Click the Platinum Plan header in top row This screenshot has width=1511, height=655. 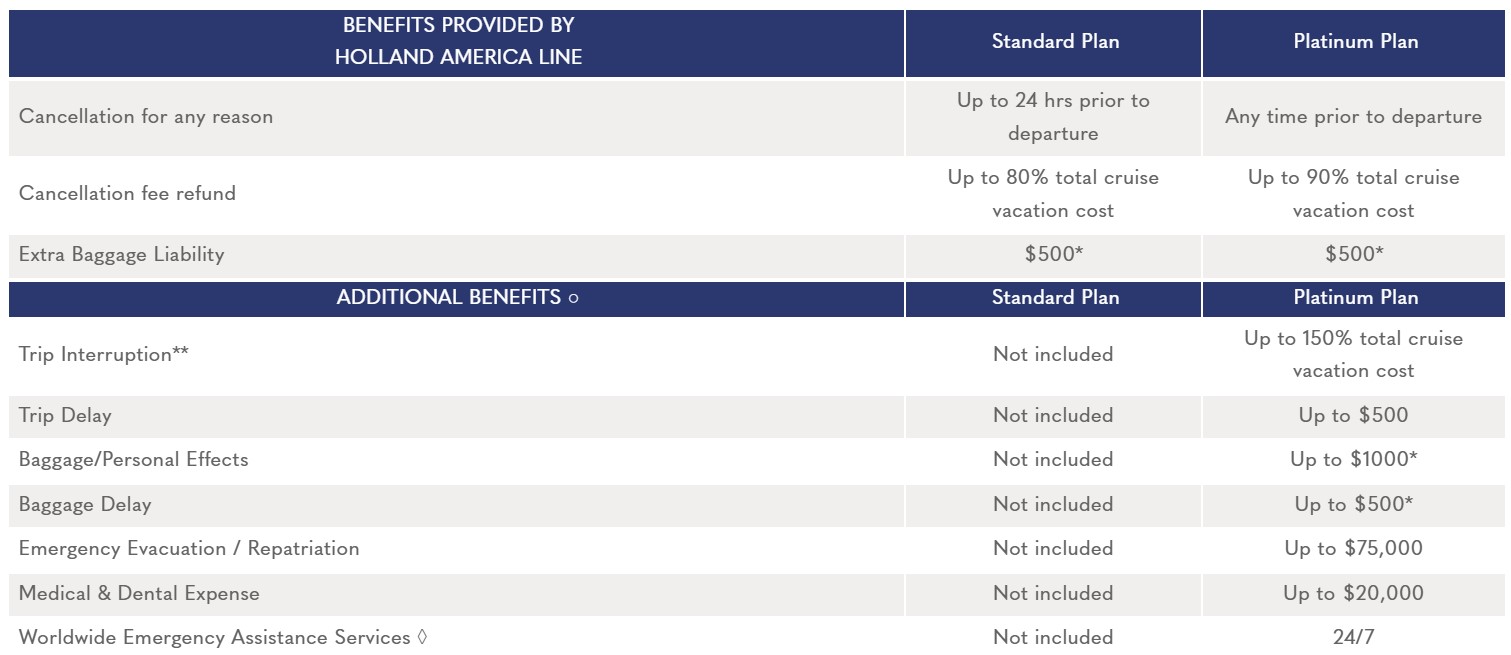1355,42
